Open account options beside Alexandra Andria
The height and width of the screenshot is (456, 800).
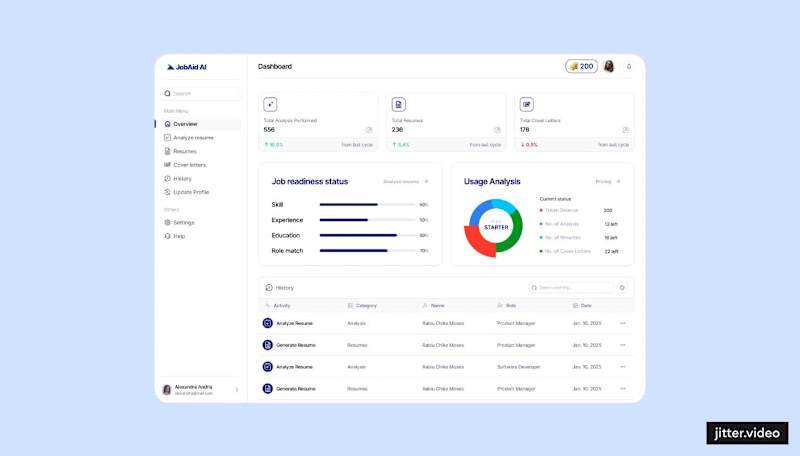pyautogui.click(x=237, y=390)
